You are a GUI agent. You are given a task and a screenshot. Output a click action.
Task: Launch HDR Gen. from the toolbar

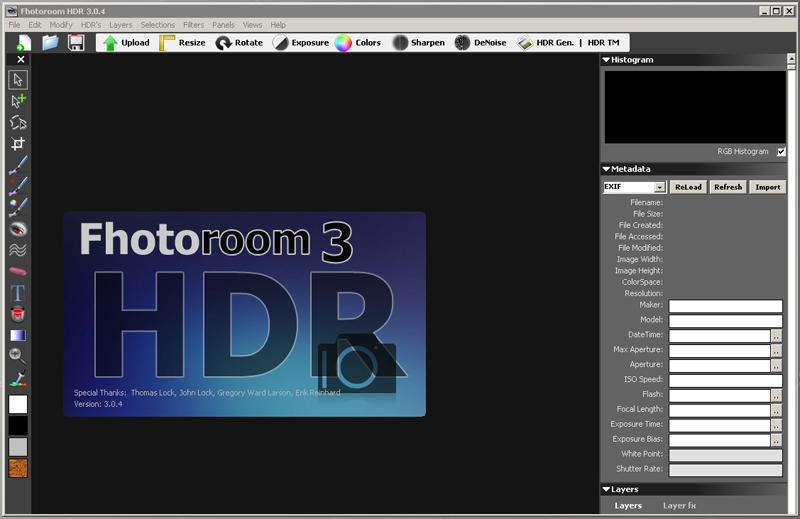tap(545, 43)
